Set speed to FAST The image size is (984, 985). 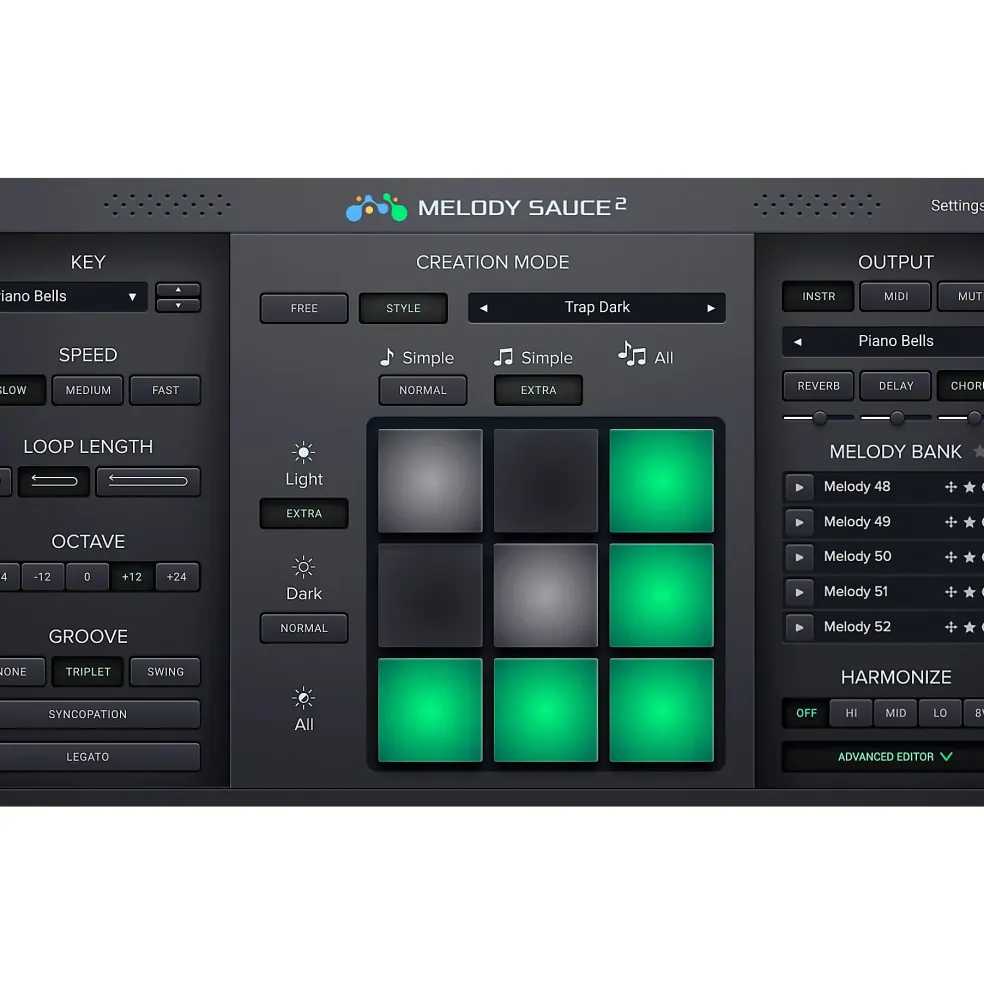[165, 391]
